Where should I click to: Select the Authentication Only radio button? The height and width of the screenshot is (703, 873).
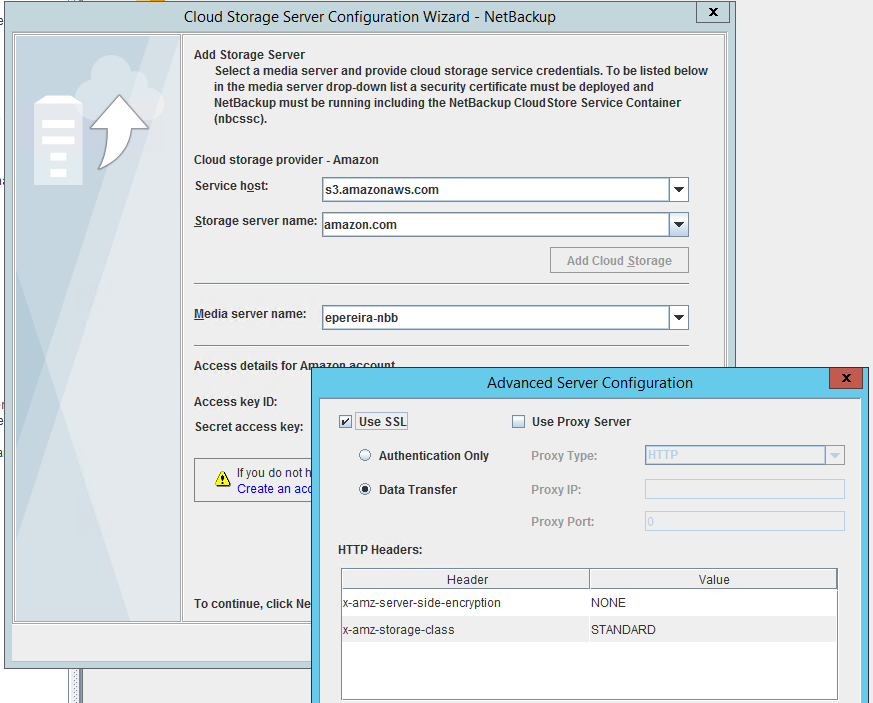pos(365,455)
